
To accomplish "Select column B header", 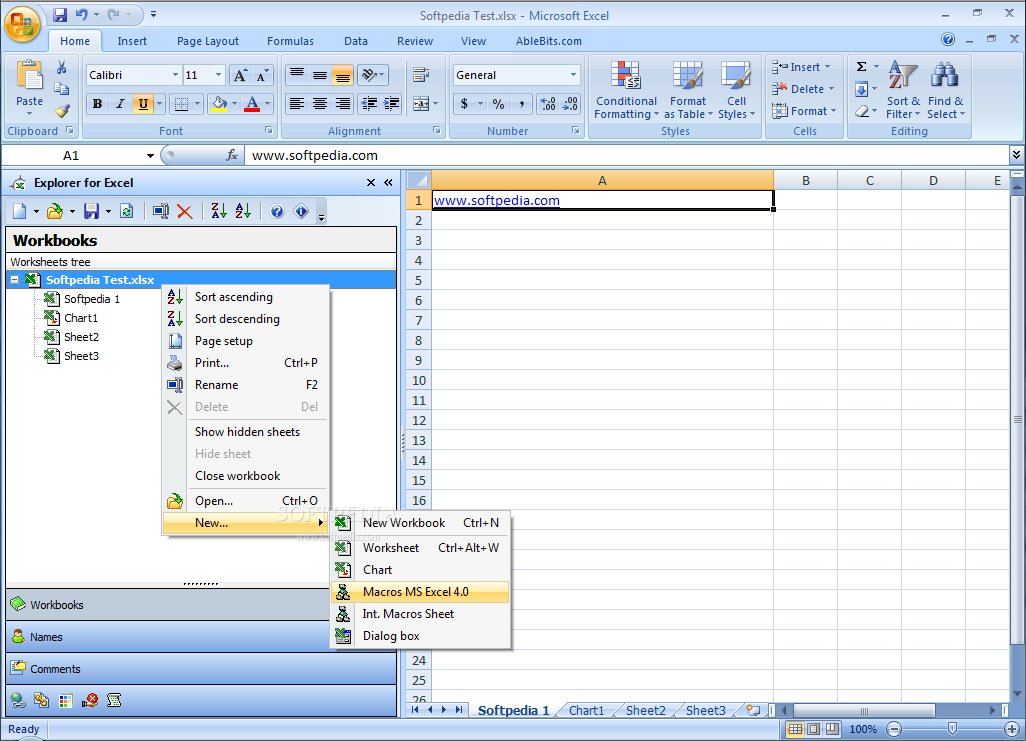I will pyautogui.click(x=805, y=181).
